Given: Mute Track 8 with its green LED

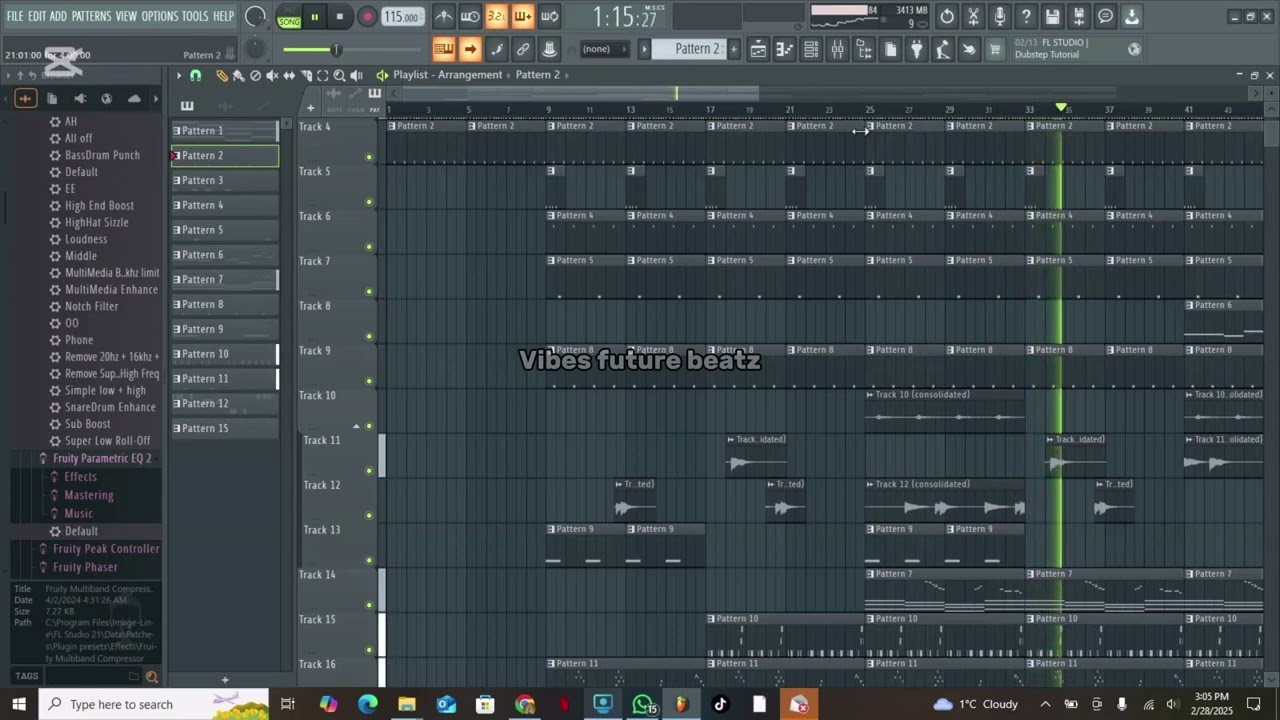Looking at the screenshot, I should (x=369, y=336).
